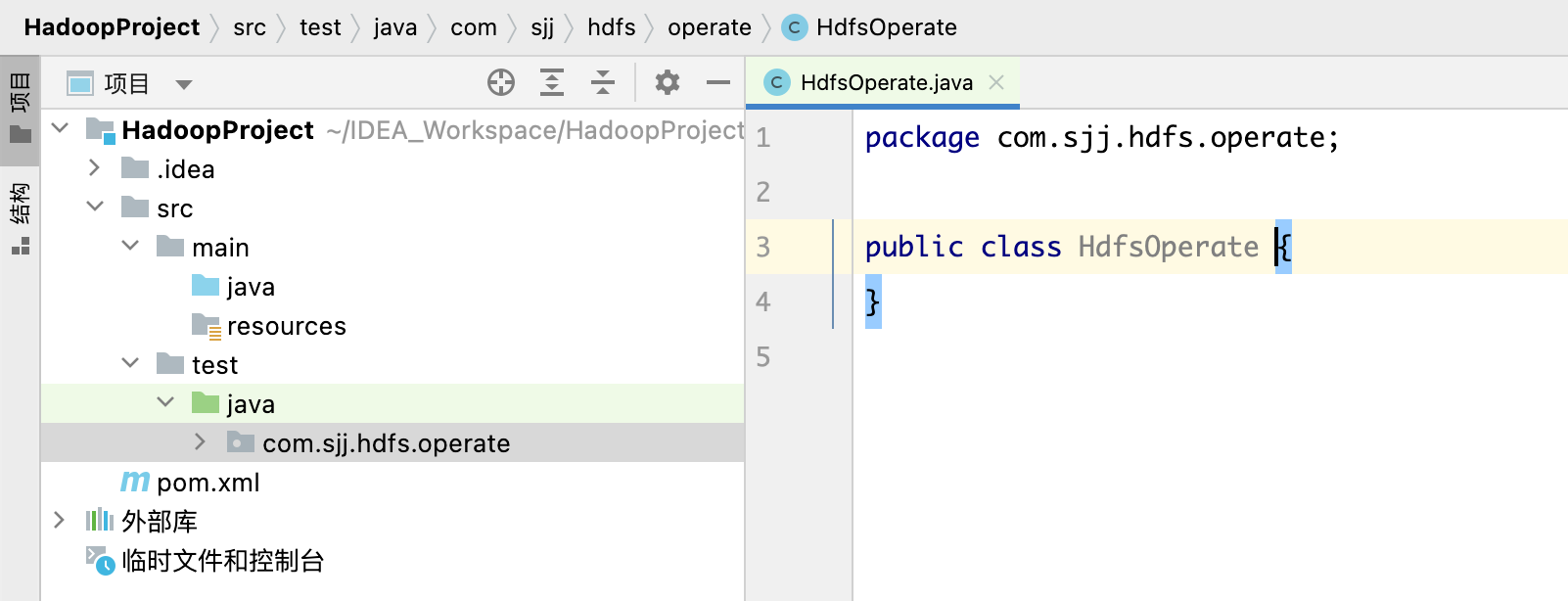1568x601 pixels.
Task: Select scratches and consoles item
Action: (222, 561)
